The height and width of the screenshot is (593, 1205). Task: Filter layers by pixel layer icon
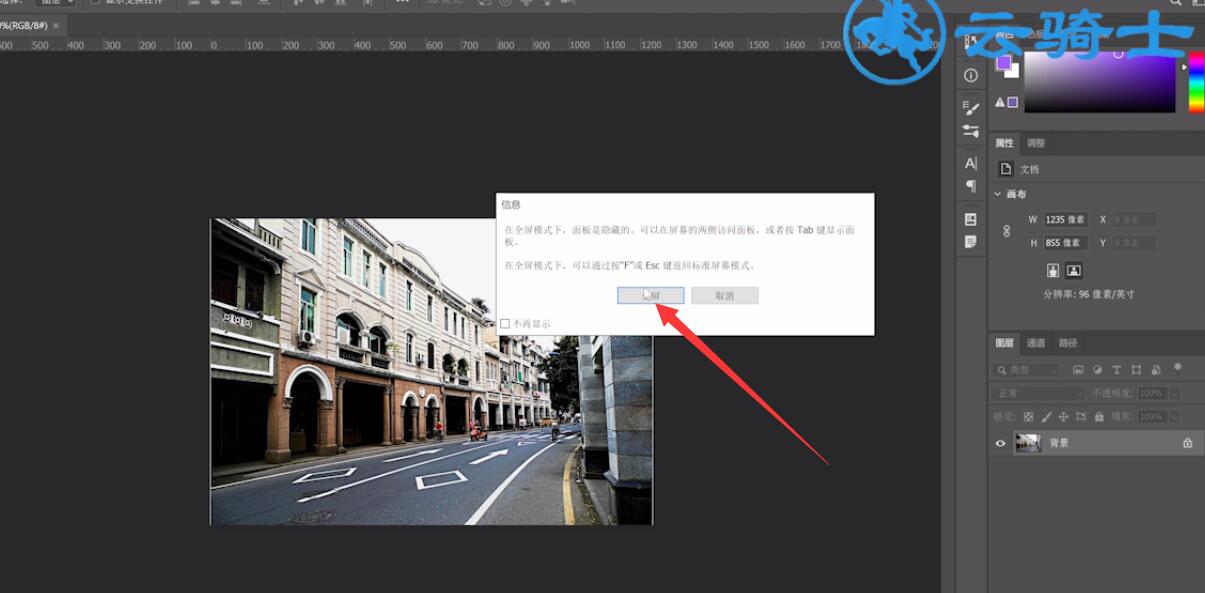click(x=1078, y=370)
